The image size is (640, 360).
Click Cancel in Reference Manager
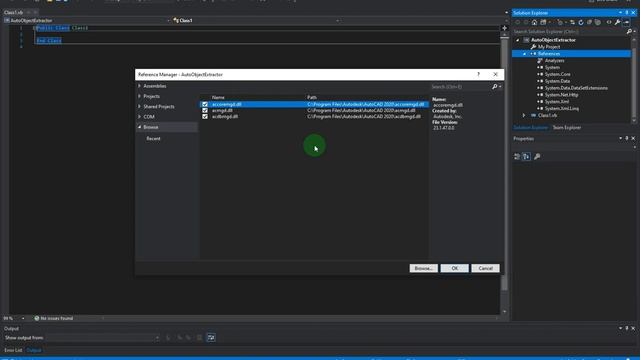(485, 268)
